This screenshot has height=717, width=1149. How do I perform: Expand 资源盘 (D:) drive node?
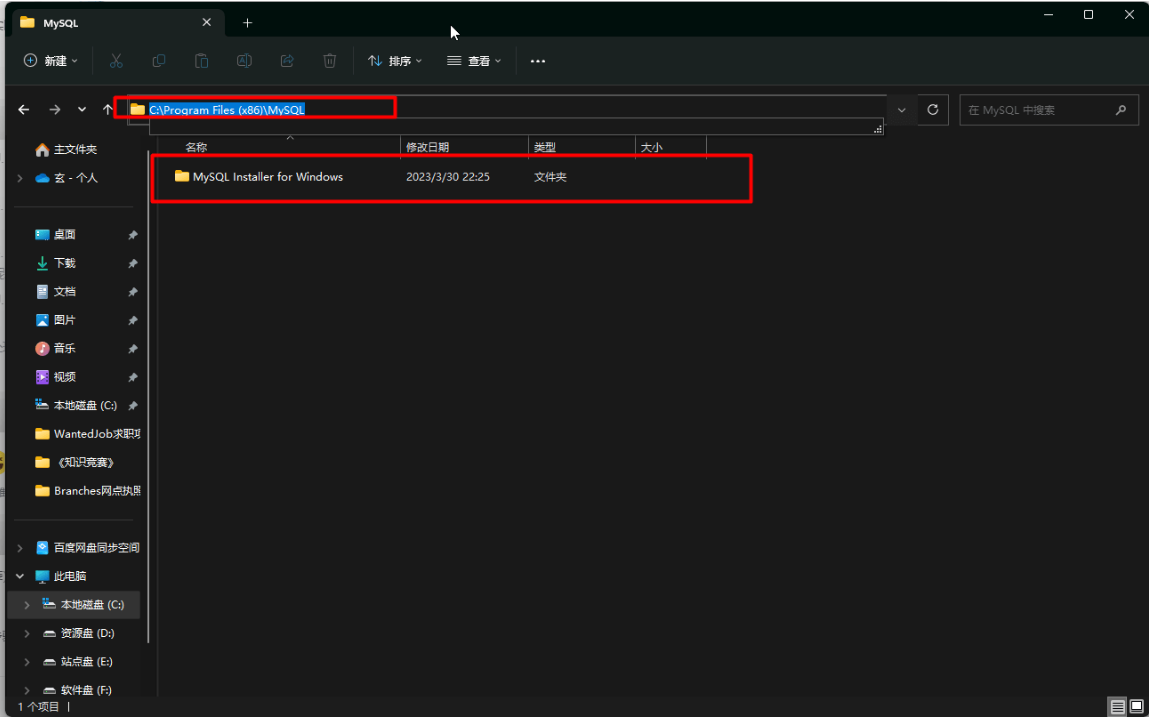(x=27, y=633)
